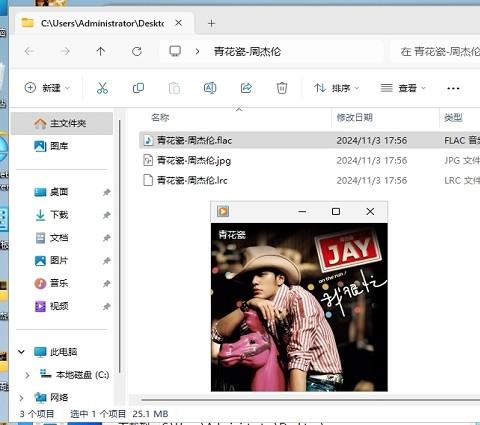Expand the 网络 tree node
480x425 pixels.
(21, 398)
